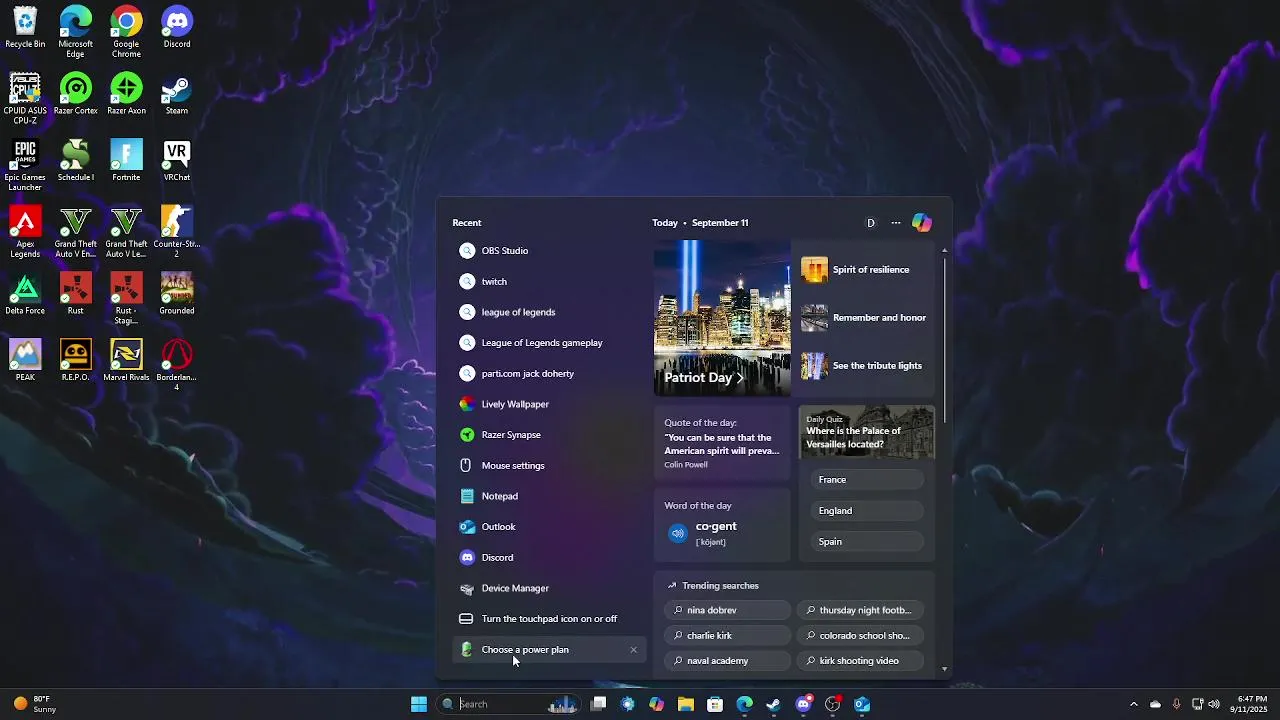Screen dimensions: 1280x720
Task: Choose twitch recent search
Action: click(x=549, y=282)
